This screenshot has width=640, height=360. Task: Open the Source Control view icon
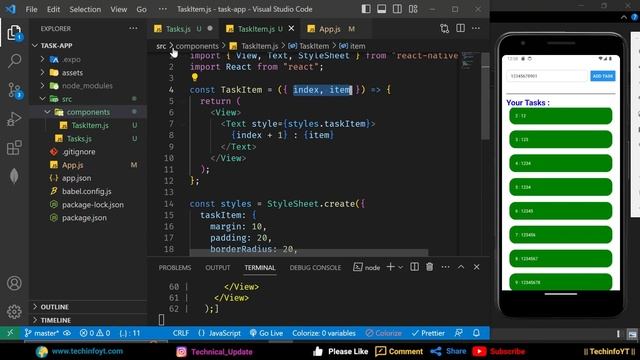[14, 90]
